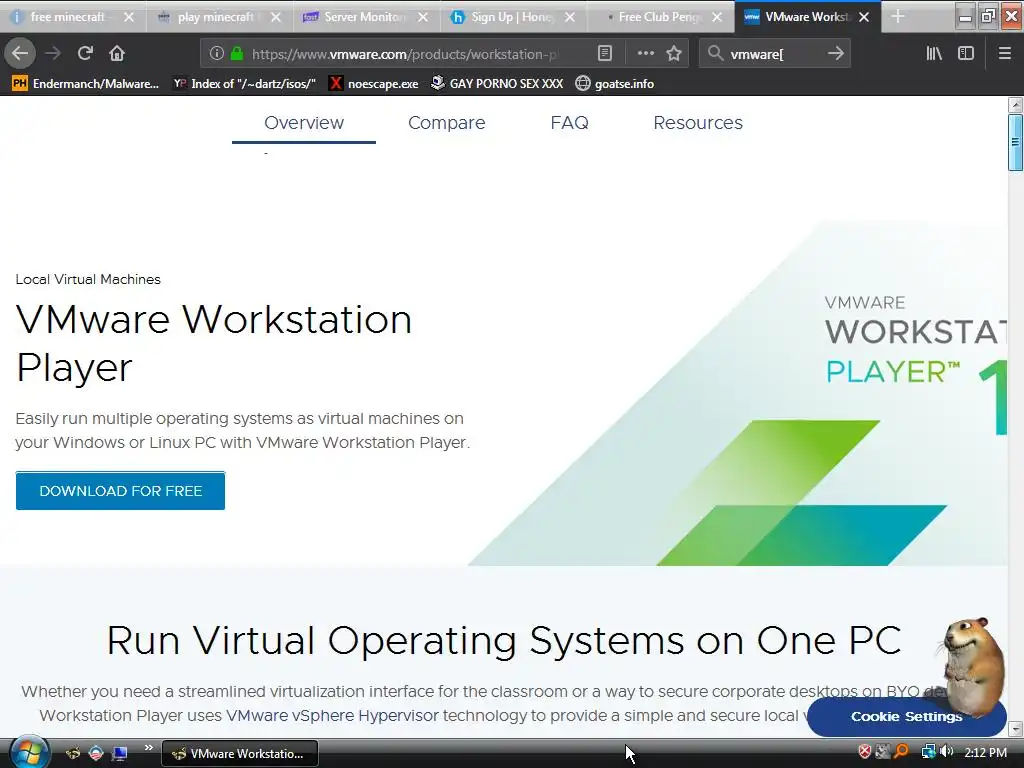Click the 'VMware Workstation Player' page heading

click(214, 343)
